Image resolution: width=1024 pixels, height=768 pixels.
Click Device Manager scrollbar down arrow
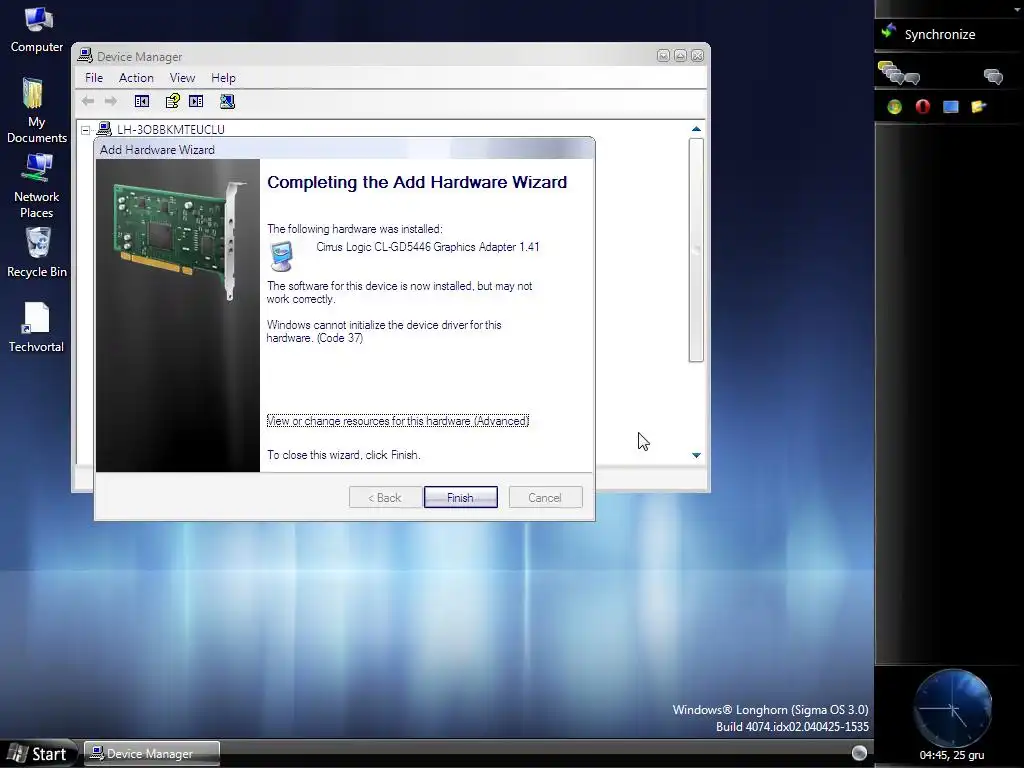696,455
